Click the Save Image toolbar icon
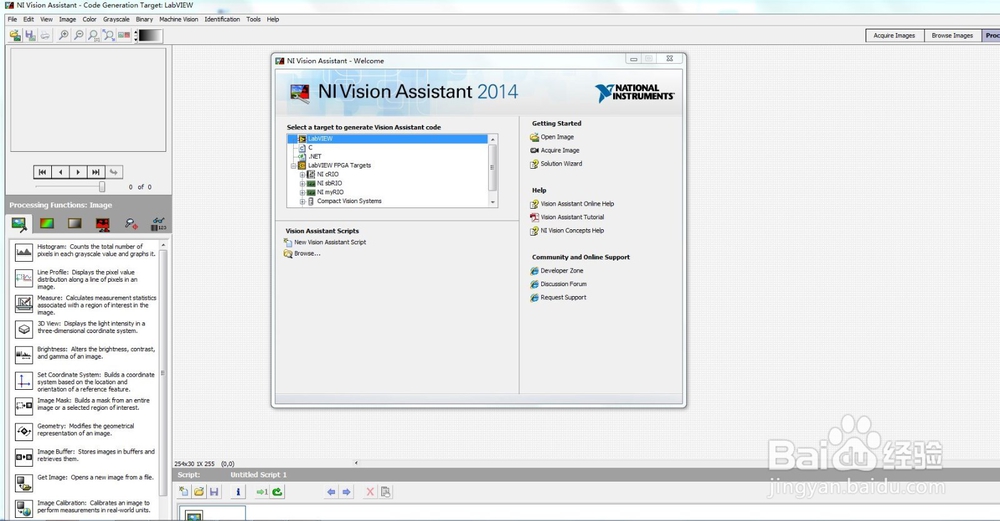Screen dimensions: 1000x521 point(30,35)
